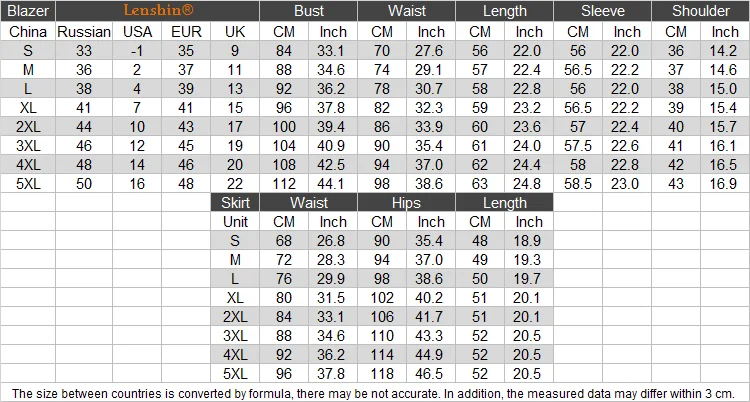Click the Bust column header
Screen dimensions: 750x402
click(309, 11)
